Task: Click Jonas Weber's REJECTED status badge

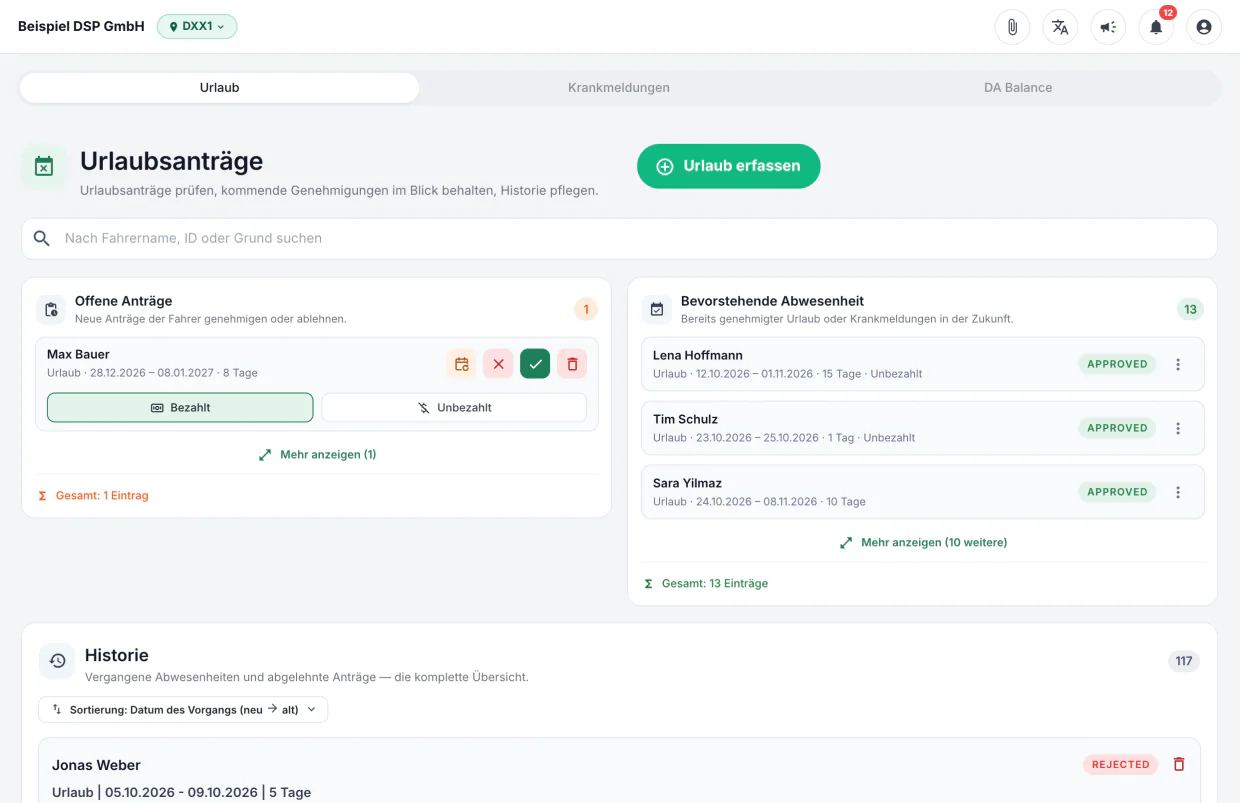Action: 1120,764
